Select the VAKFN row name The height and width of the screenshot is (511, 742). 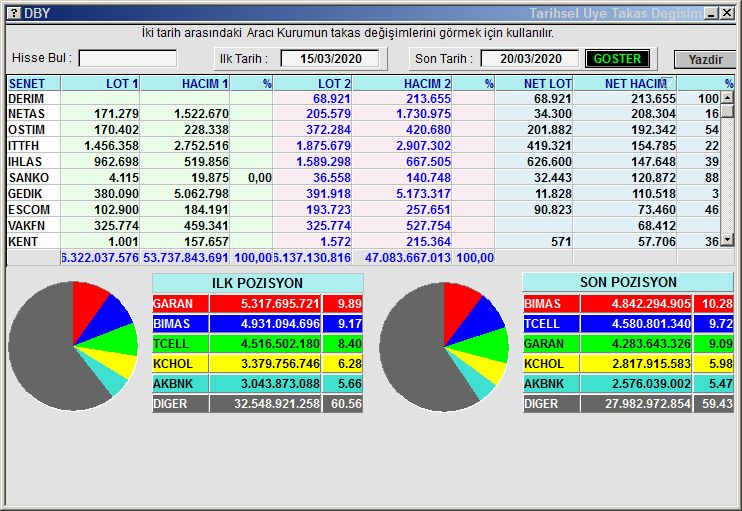coord(26,226)
